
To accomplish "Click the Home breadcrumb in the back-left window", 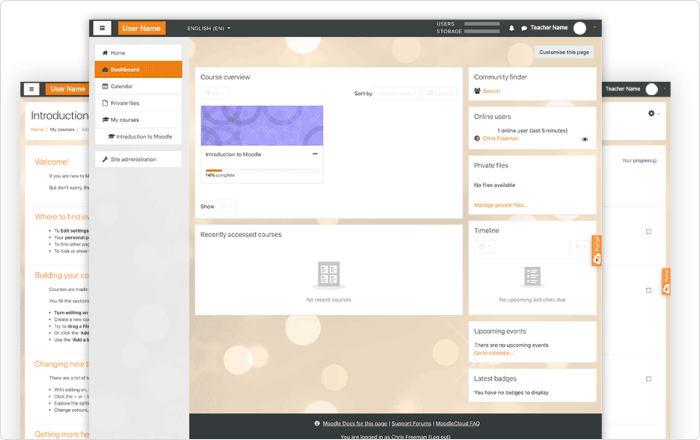I will pyautogui.click(x=37, y=129).
